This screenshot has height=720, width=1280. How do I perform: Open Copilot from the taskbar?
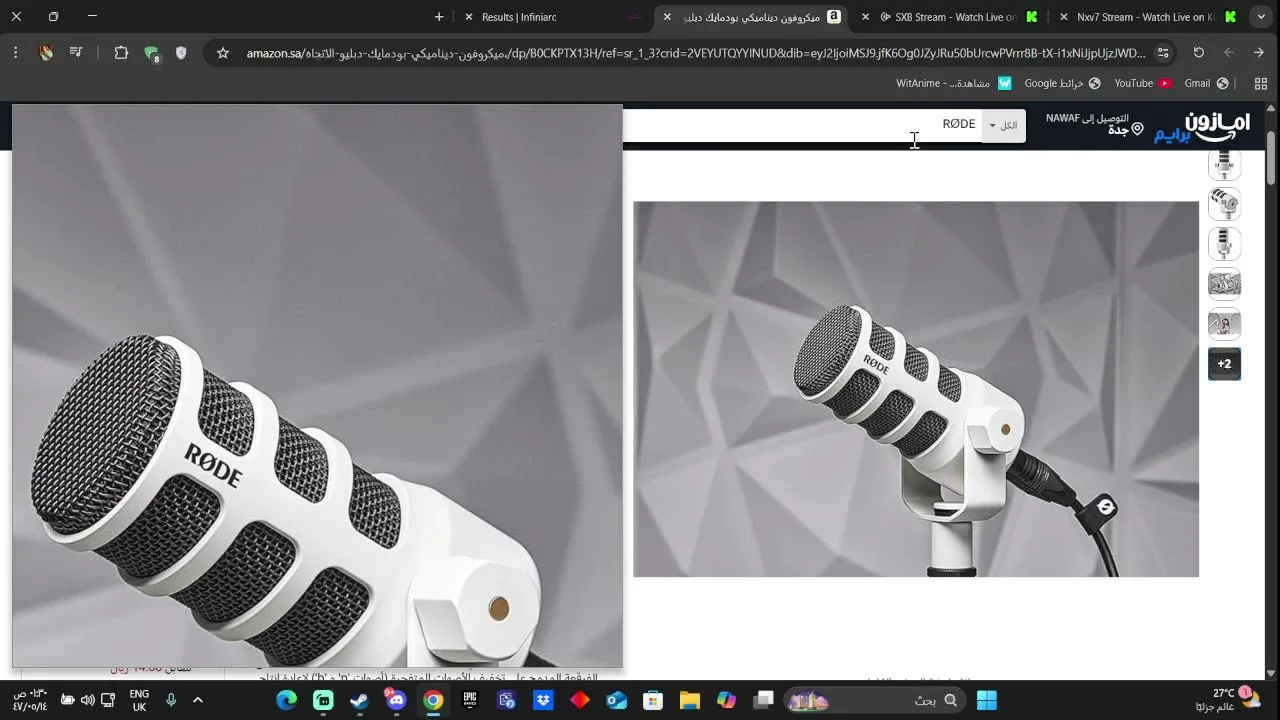(726, 700)
